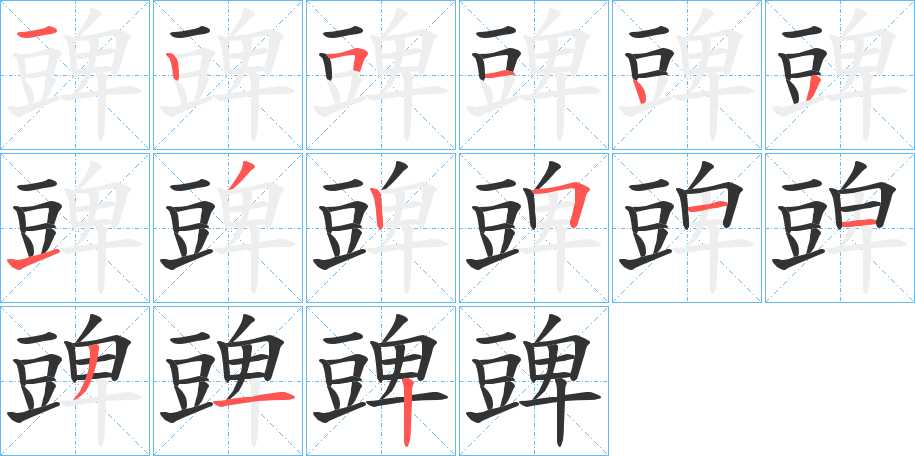Select the step with red stroke closing 口
The height and width of the screenshot is (456, 915).
pos(533,75)
